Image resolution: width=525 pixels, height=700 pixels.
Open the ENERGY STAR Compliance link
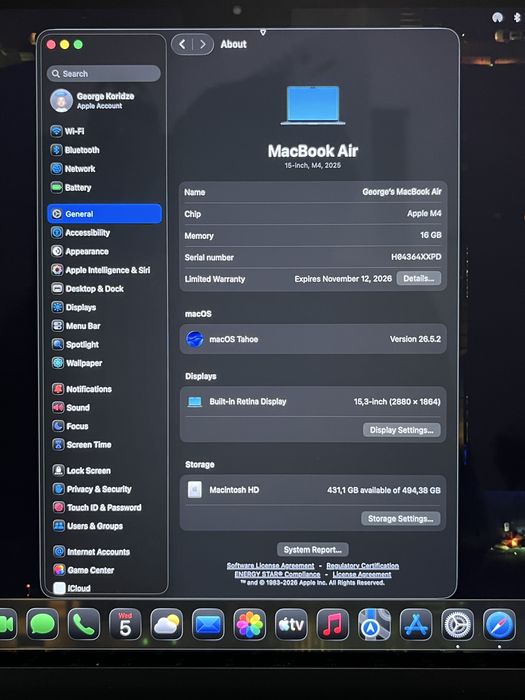[x=277, y=574]
